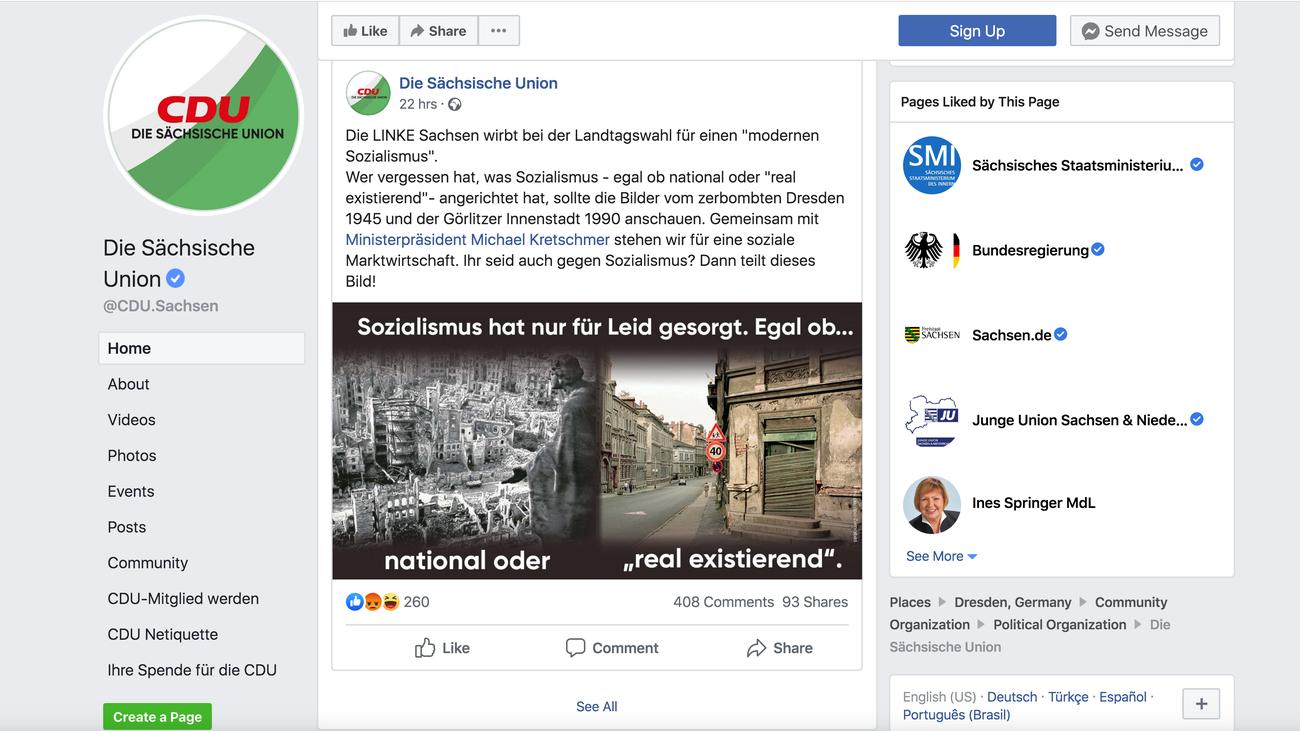This screenshot has height=731, width=1300.
Task: Toggle Like on the post
Action: pyautogui.click(x=442, y=648)
